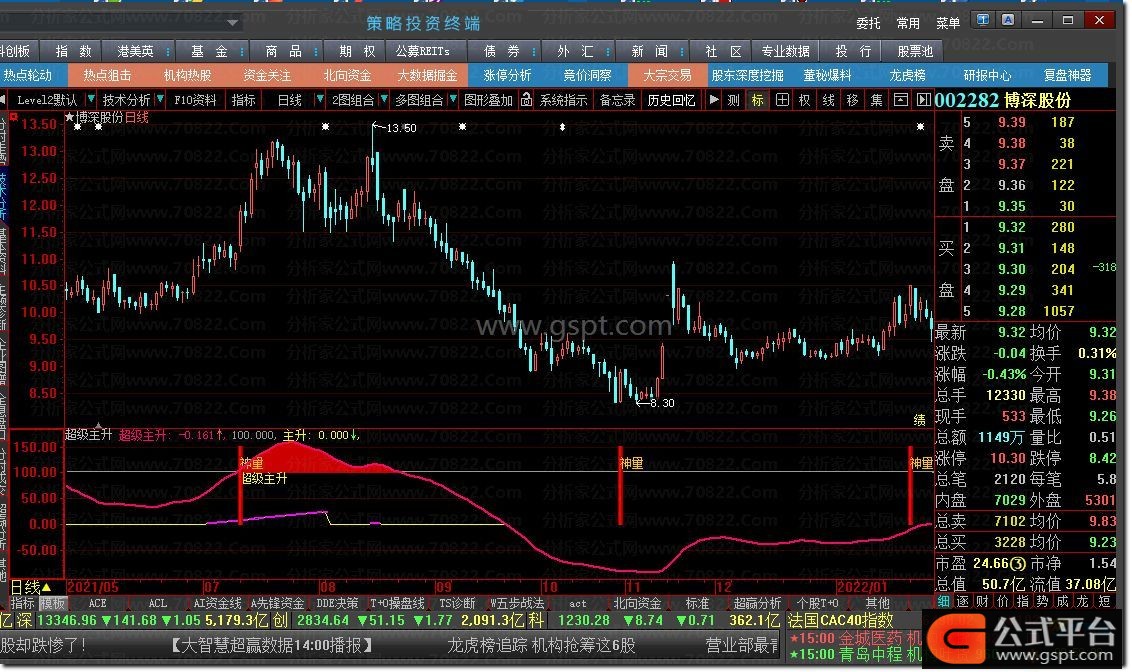Open the 涨停分析 section

pos(508,75)
